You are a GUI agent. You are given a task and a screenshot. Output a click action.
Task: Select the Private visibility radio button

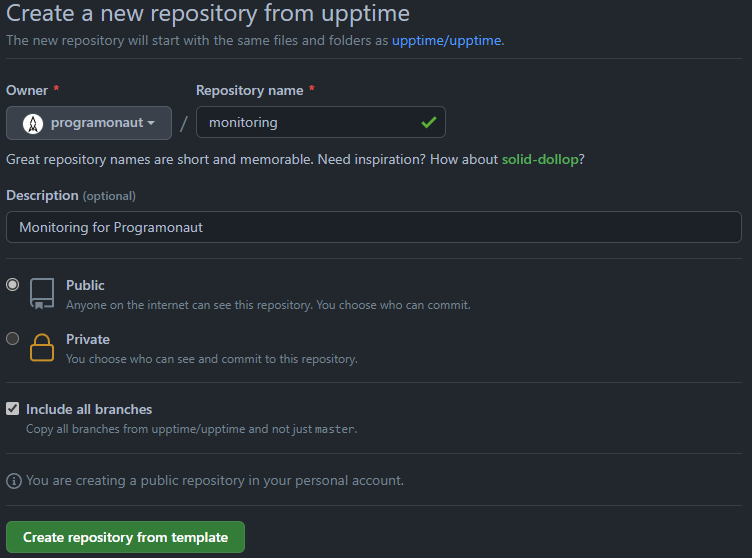tap(12, 339)
